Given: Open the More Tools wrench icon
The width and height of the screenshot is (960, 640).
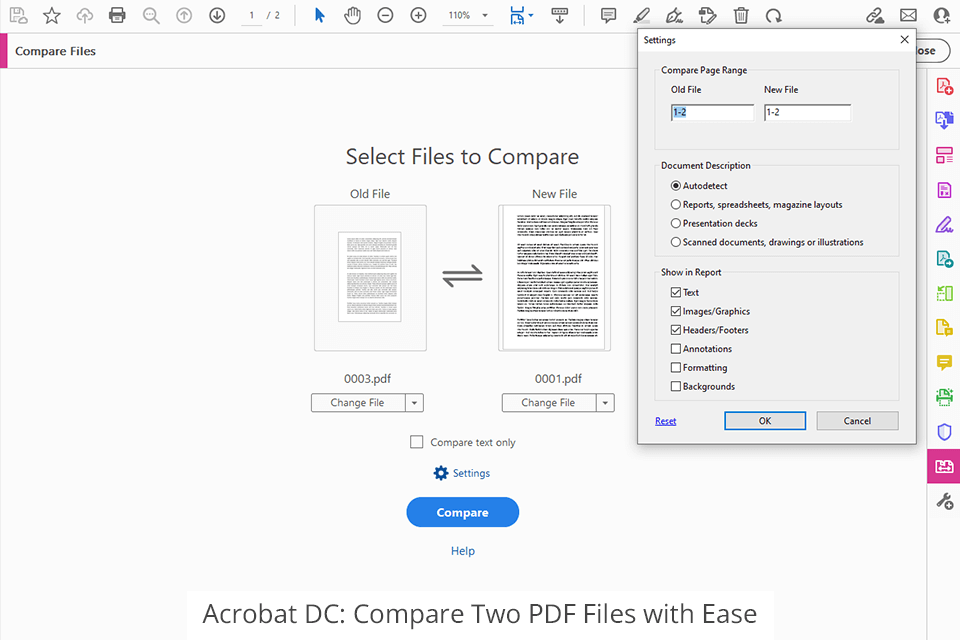Looking at the screenshot, I should (944, 502).
